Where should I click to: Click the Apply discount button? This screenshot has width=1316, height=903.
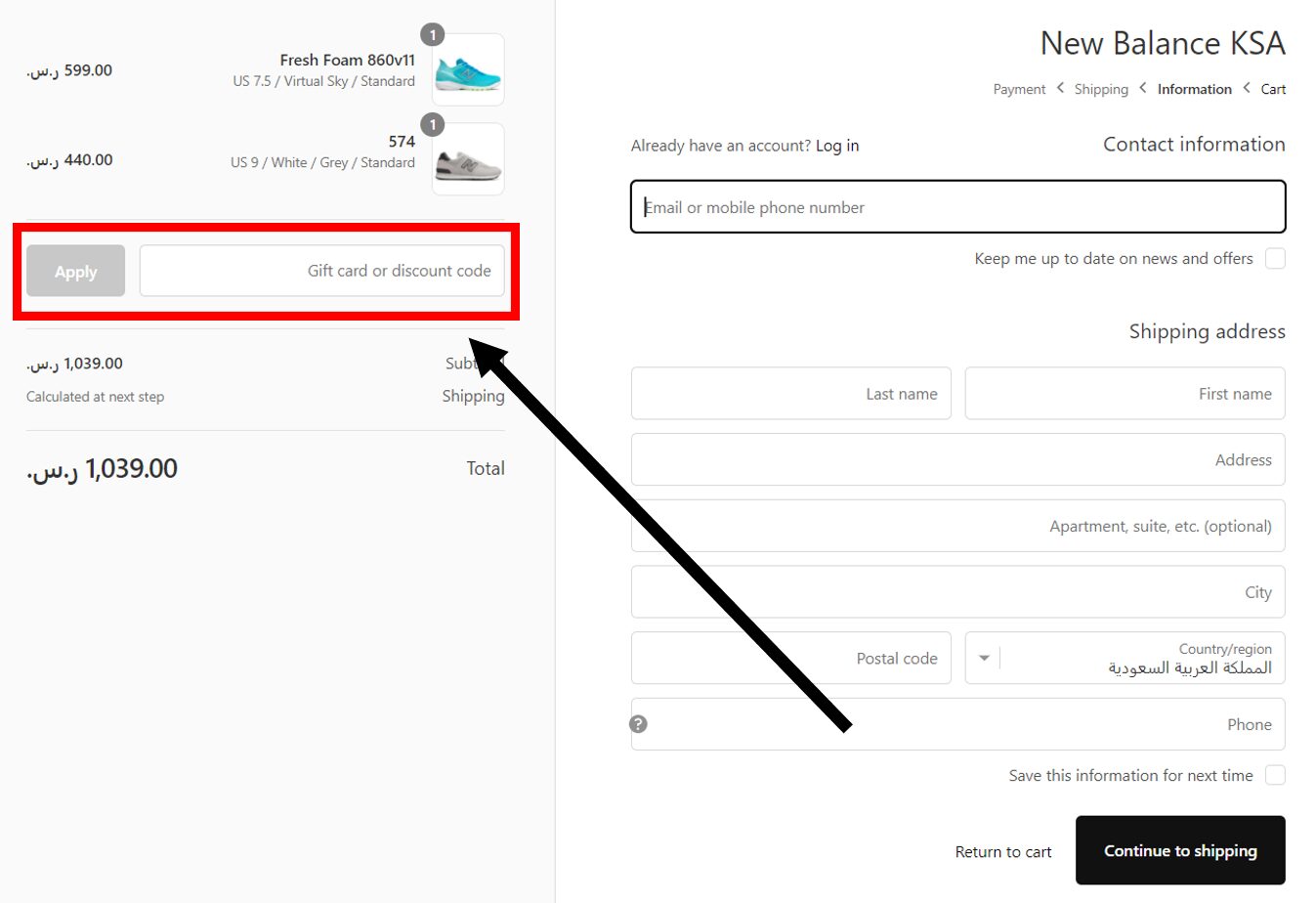[76, 271]
